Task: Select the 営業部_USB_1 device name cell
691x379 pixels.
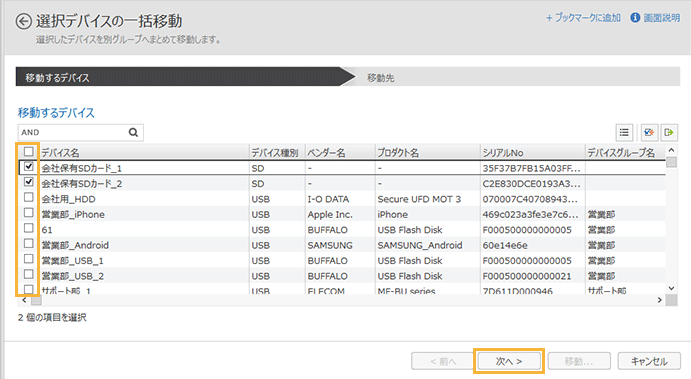Action: pos(144,260)
